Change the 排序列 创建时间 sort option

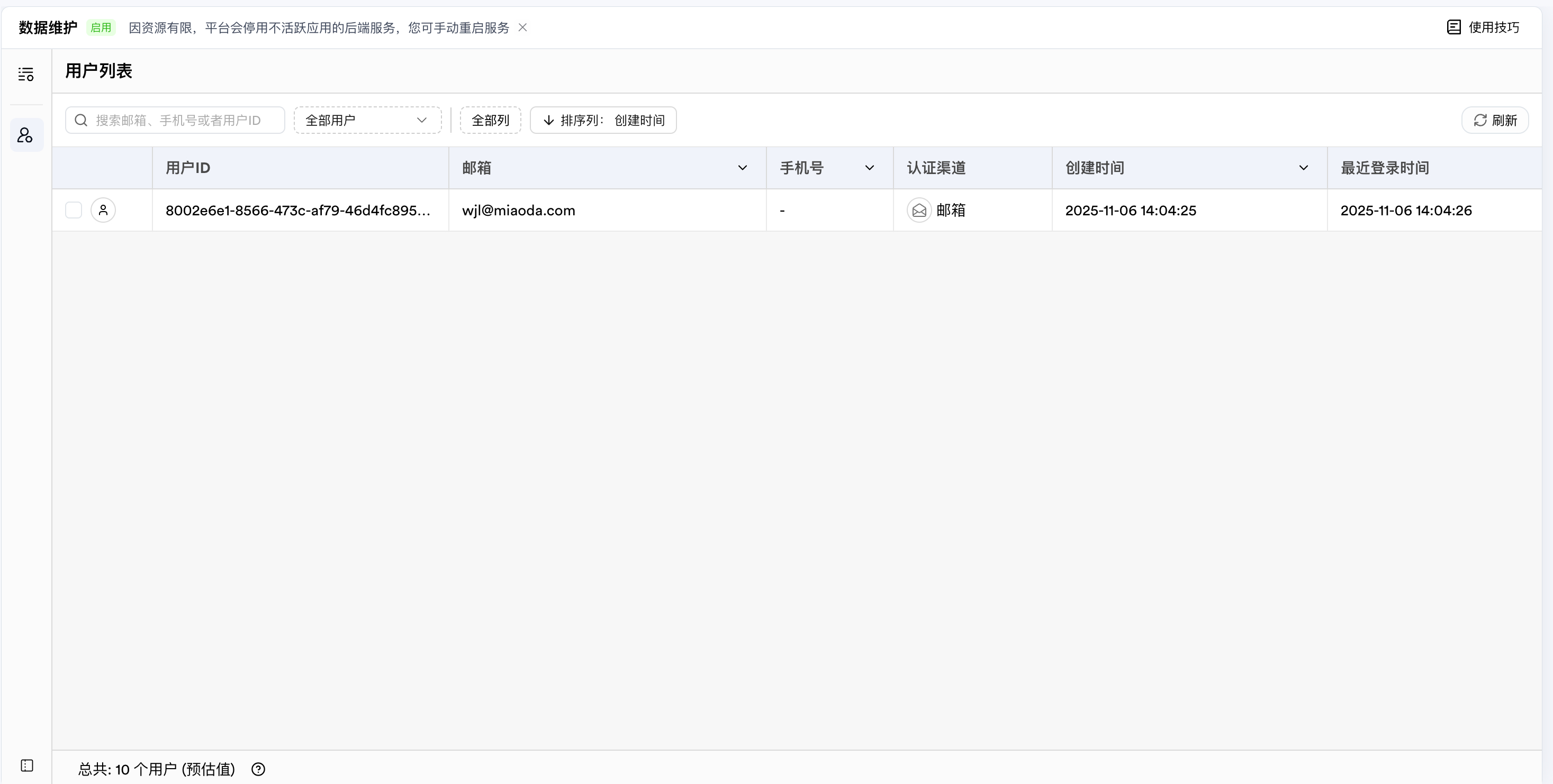603,121
